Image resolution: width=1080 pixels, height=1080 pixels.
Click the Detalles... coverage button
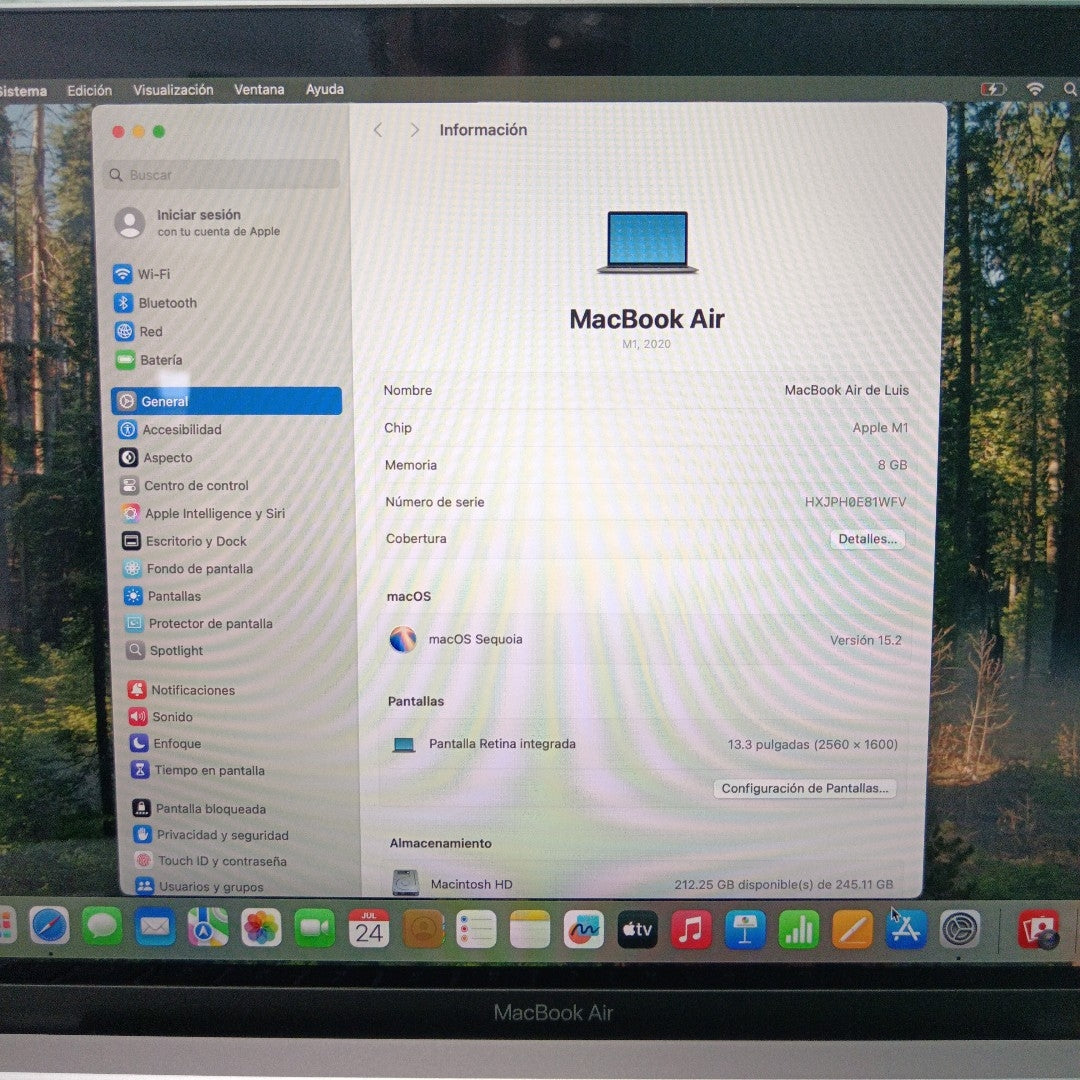click(x=867, y=539)
